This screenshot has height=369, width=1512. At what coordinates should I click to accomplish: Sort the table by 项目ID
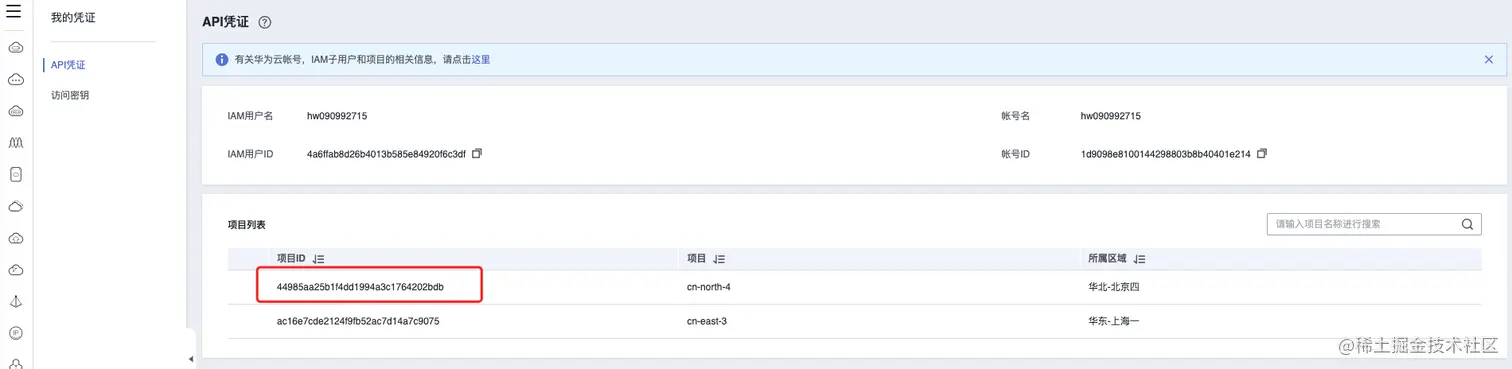[x=318, y=258]
